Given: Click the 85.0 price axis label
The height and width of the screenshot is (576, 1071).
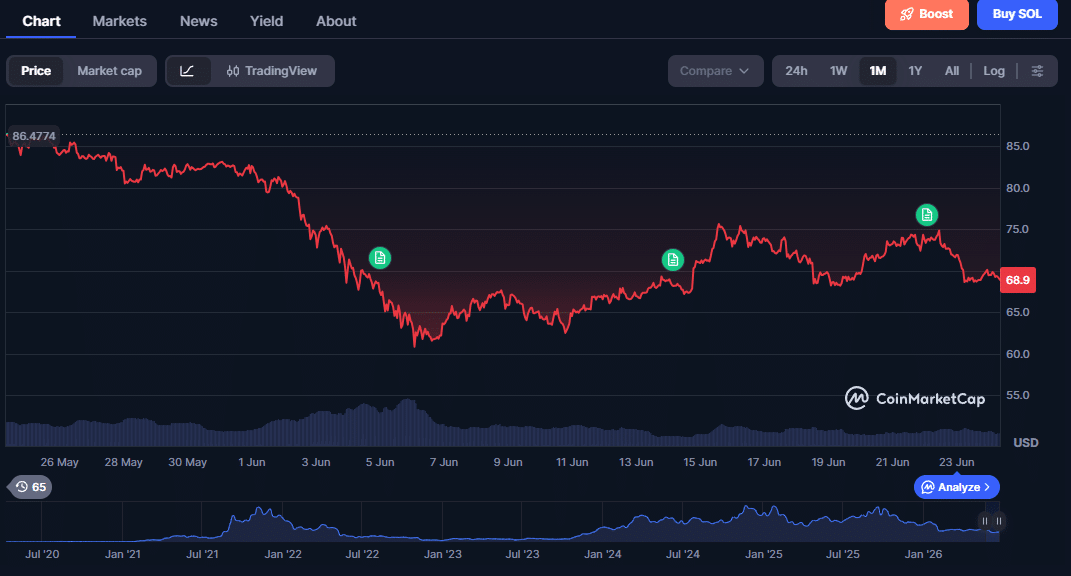Looking at the screenshot, I should click(x=1018, y=146).
